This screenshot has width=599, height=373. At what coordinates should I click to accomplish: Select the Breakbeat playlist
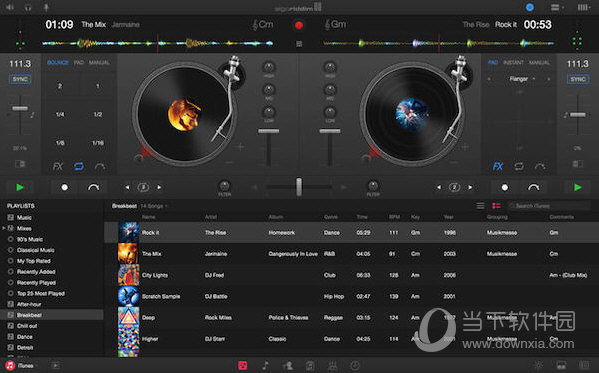[52, 315]
